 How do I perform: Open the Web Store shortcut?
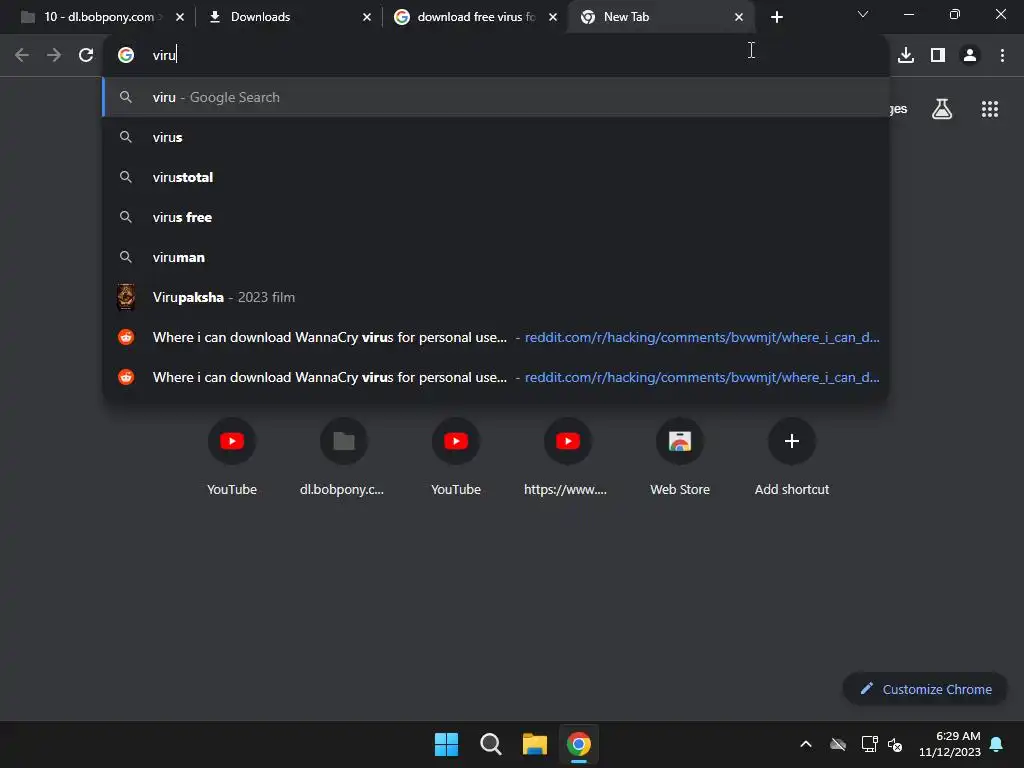click(x=680, y=457)
